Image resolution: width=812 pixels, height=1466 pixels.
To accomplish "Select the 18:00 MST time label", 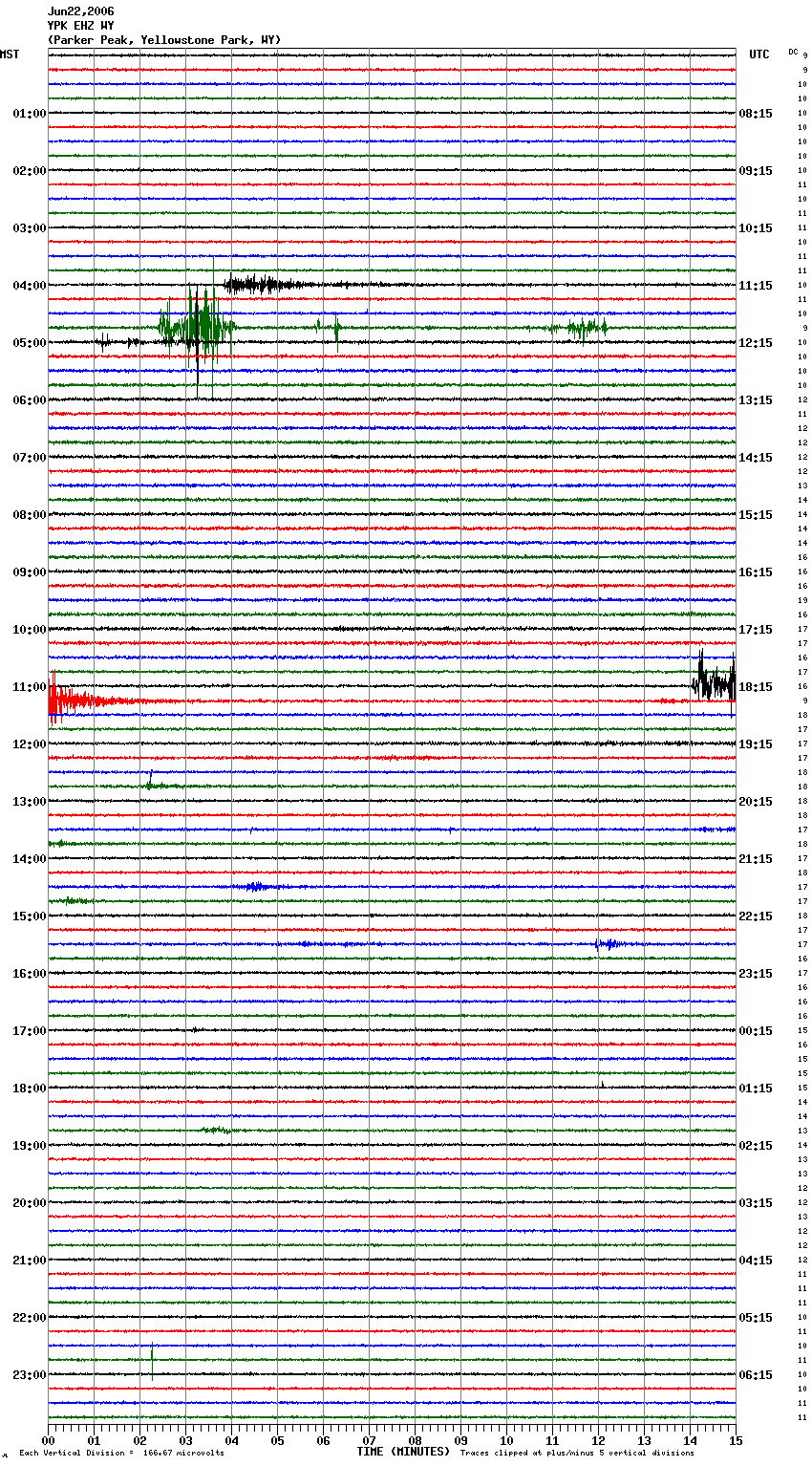I will 30,1089.
